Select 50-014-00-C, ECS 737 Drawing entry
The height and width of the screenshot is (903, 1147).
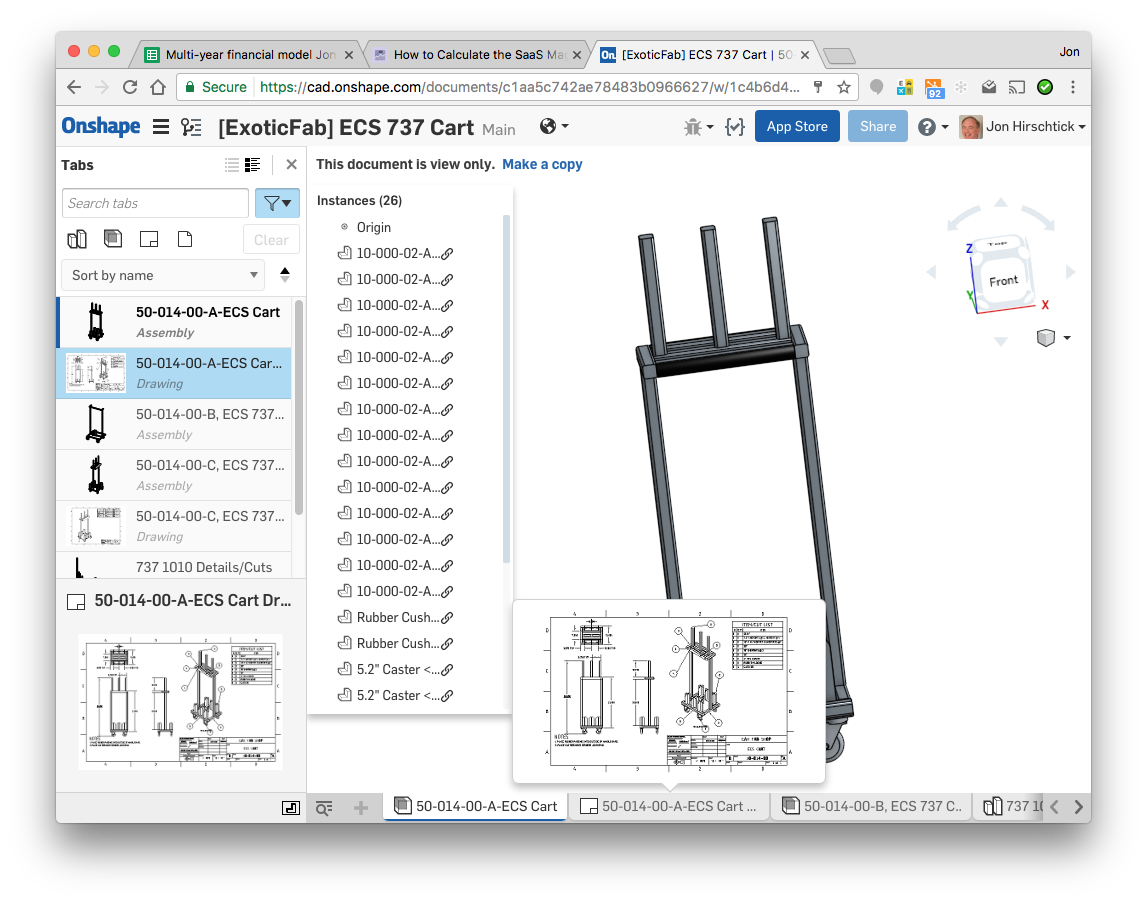coord(174,526)
